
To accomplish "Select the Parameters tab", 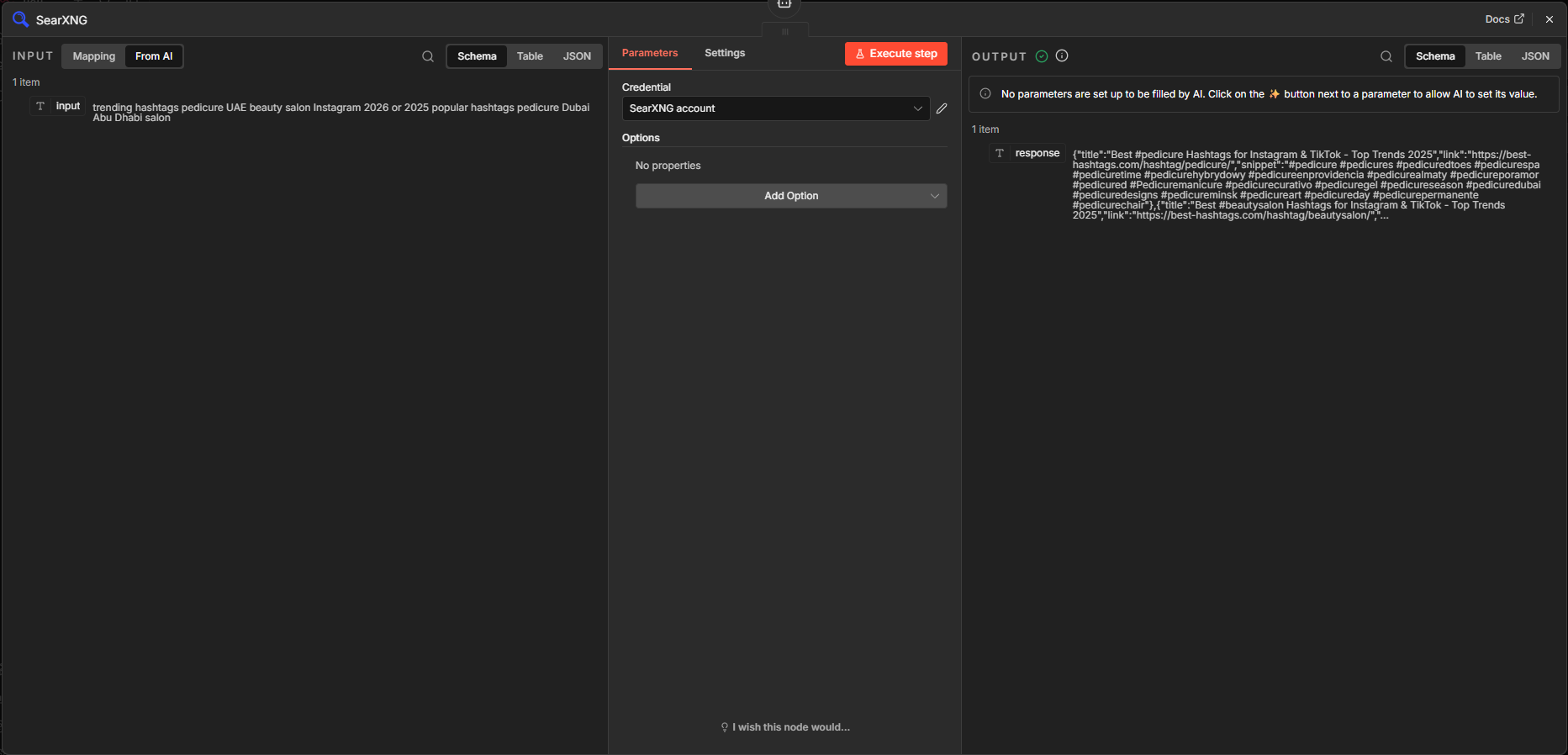I will pos(649,53).
